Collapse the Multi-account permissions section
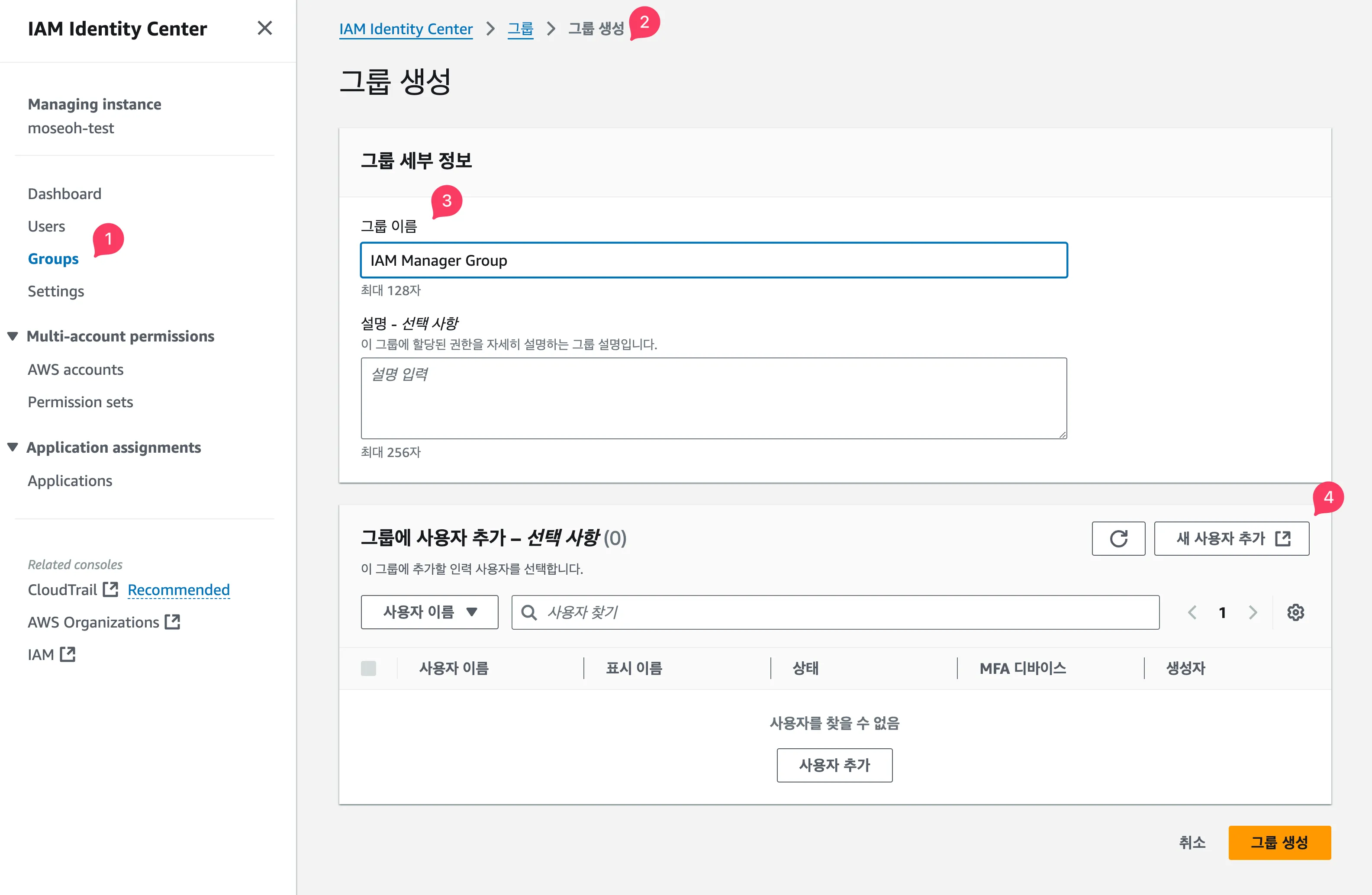The height and width of the screenshot is (895, 1372). (x=13, y=336)
